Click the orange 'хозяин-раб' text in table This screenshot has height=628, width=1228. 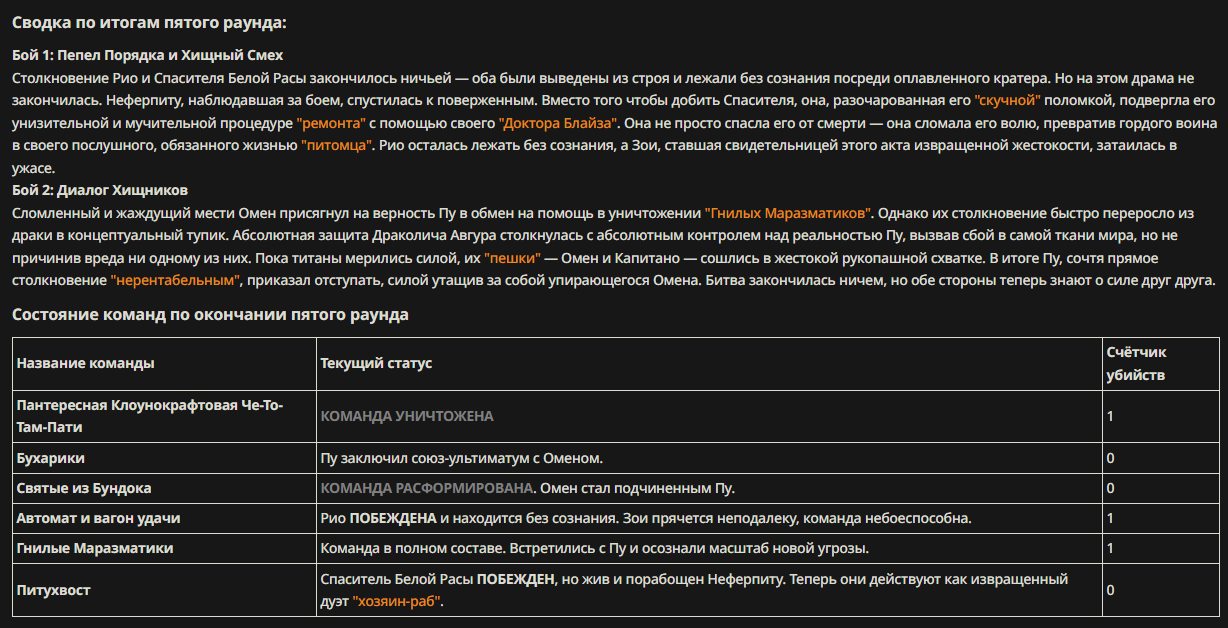[x=396, y=602]
